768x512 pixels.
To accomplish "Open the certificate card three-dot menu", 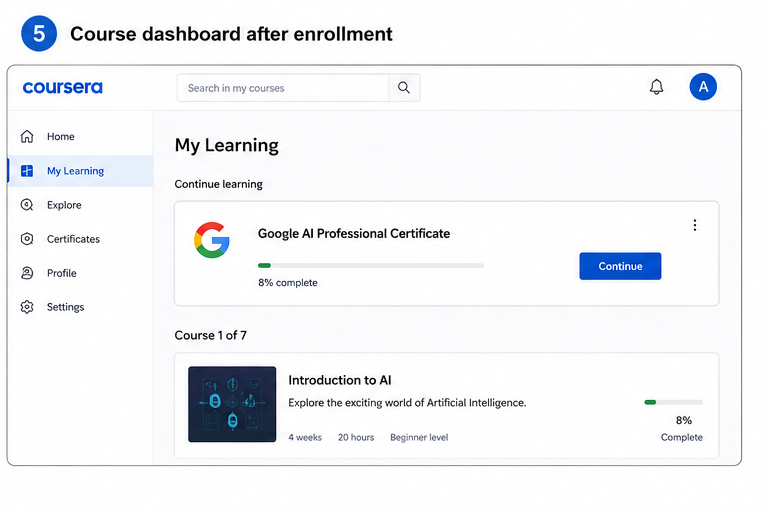I will (x=695, y=225).
